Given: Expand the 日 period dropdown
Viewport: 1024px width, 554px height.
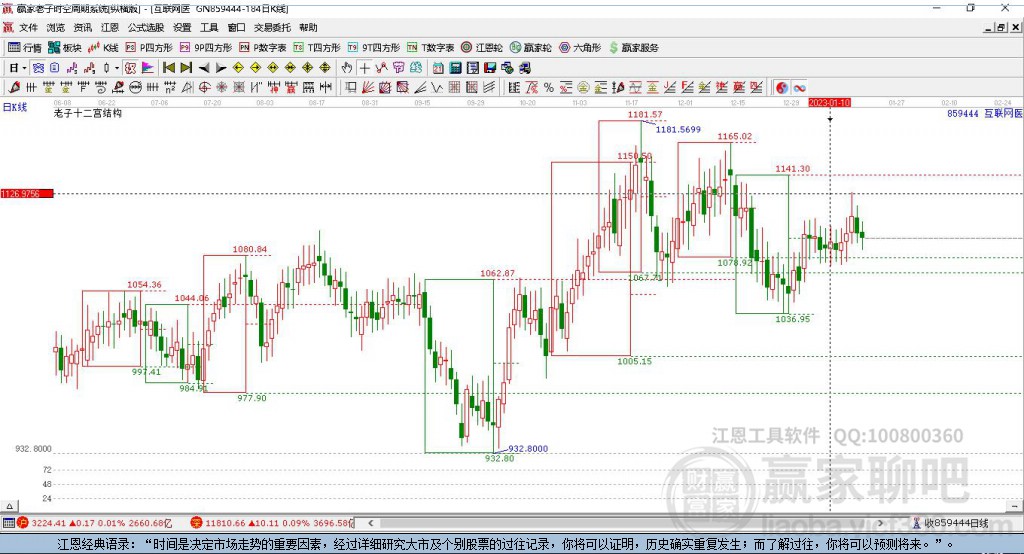Looking at the screenshot, I should (24, 68).
